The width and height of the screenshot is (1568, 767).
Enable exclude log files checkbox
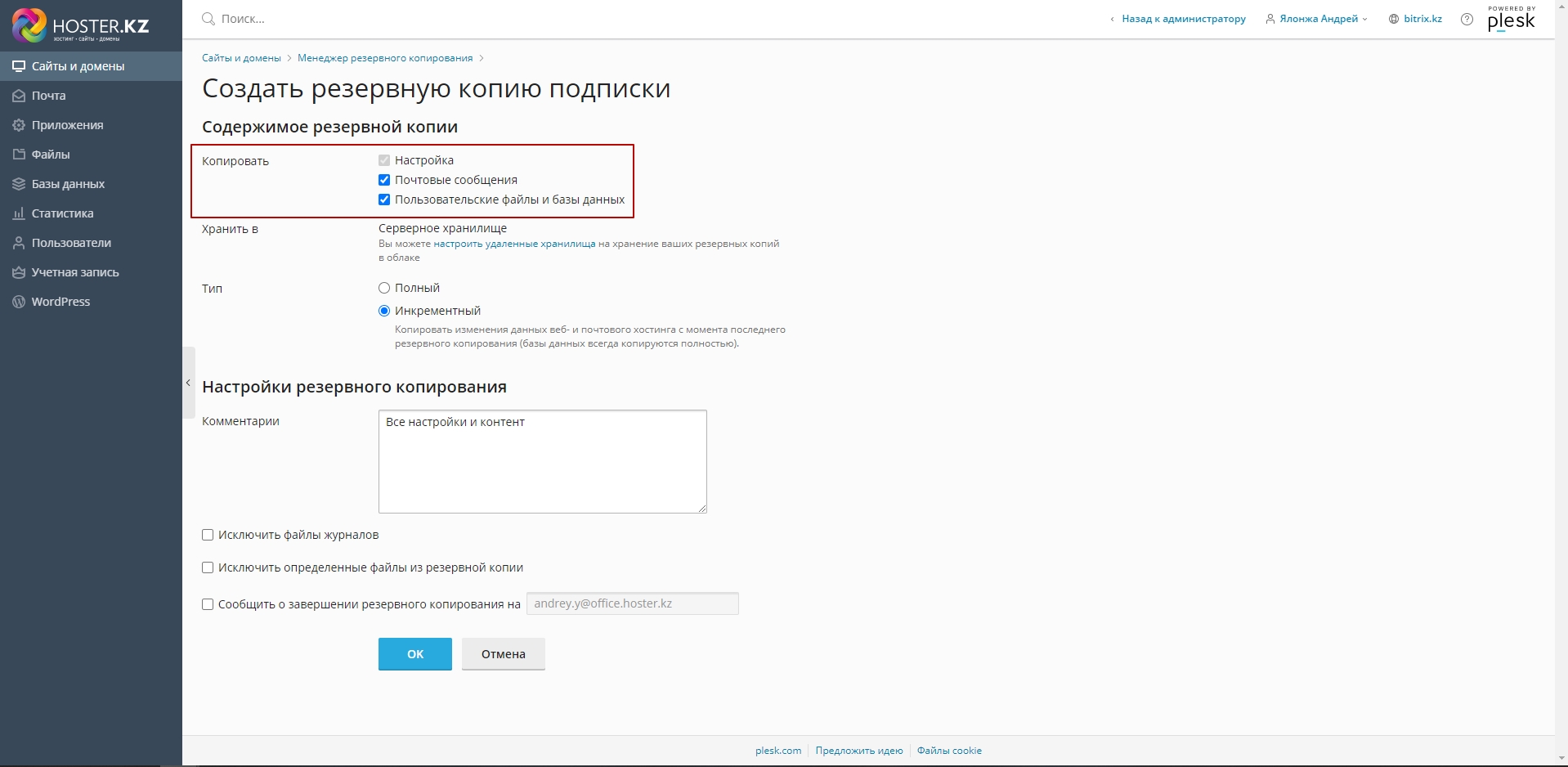click(x=208, y=535)
